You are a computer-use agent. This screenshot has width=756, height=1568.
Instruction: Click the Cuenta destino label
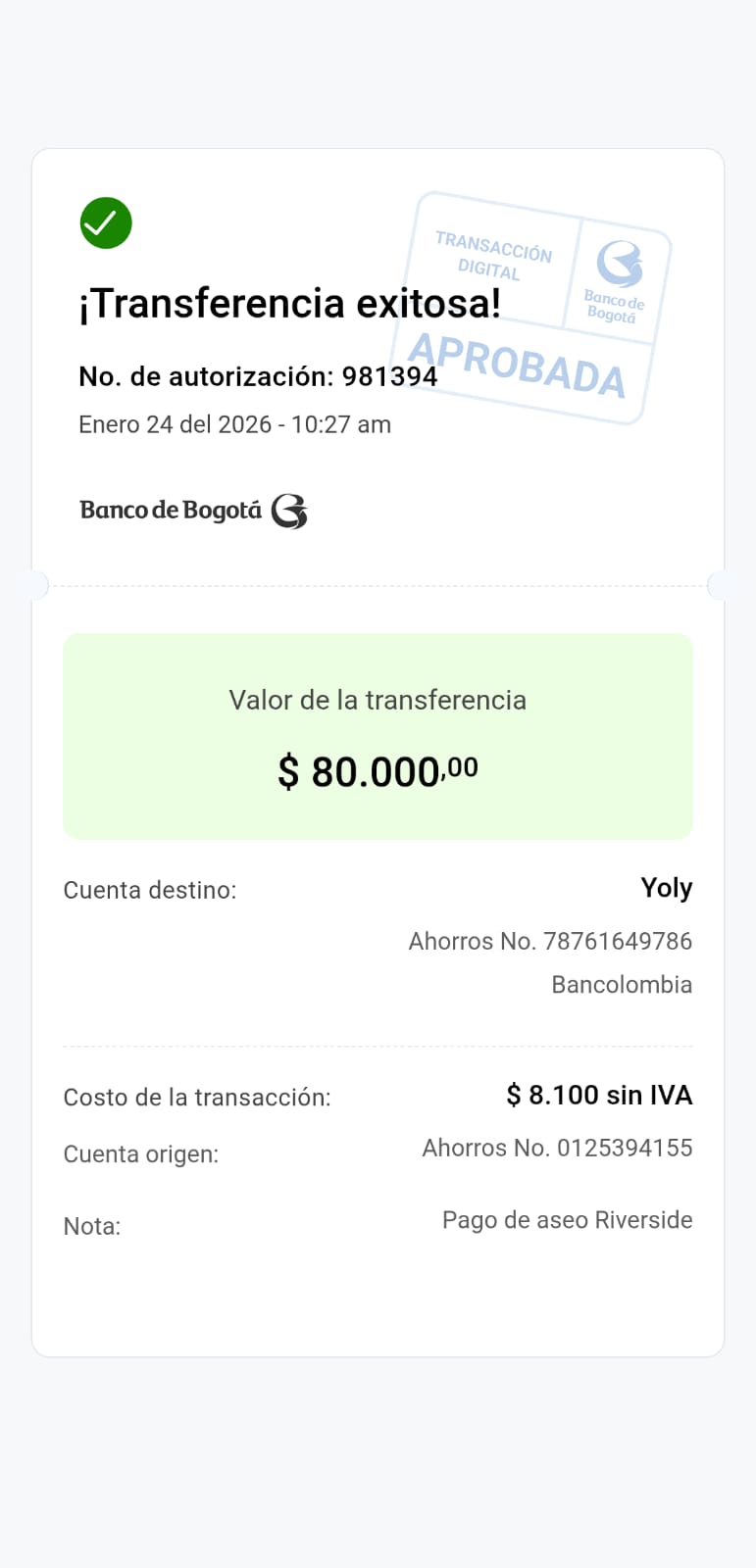(x=150, y=890)
